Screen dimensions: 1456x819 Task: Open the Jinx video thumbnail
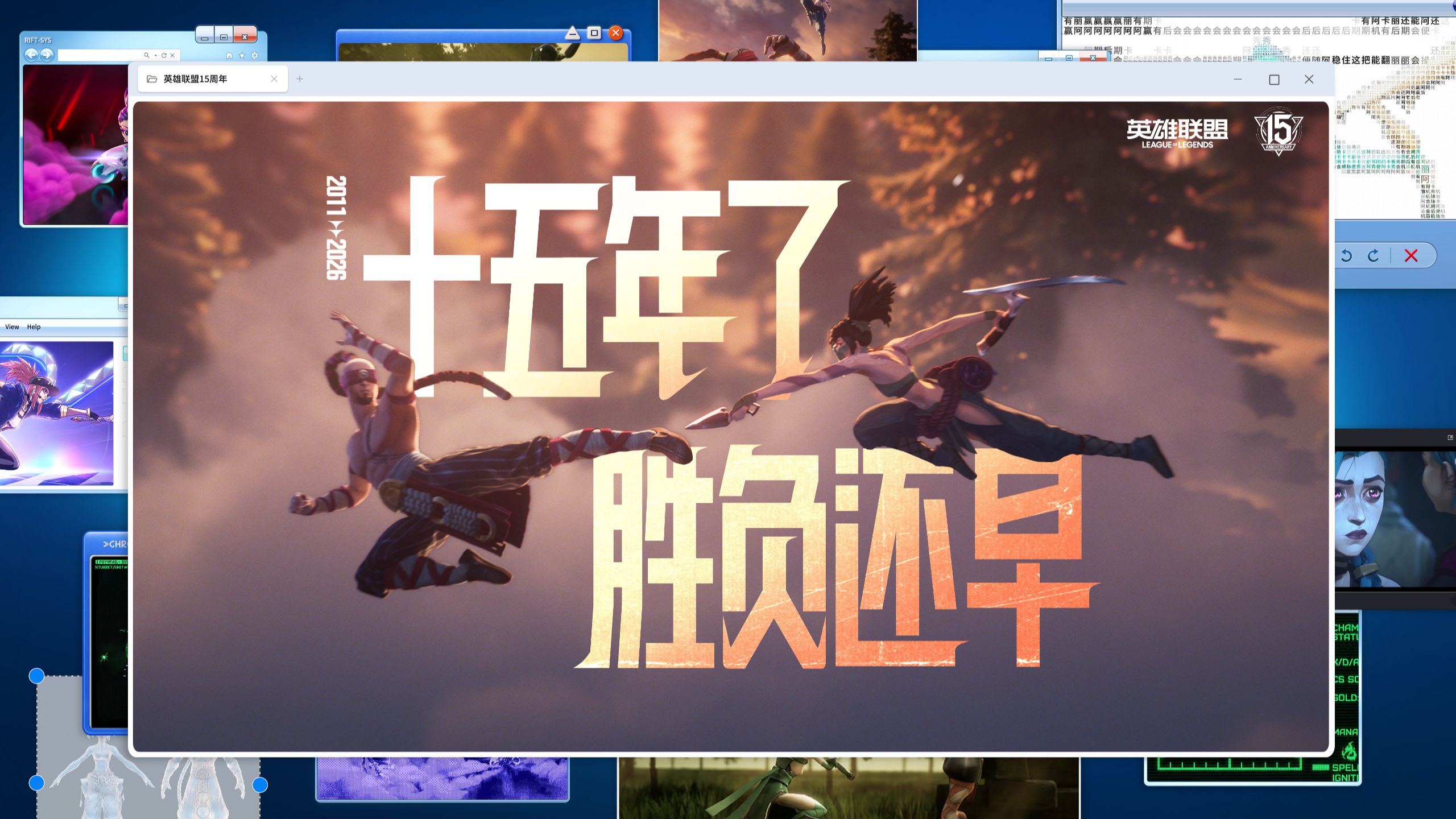[x=1395, y=519]
